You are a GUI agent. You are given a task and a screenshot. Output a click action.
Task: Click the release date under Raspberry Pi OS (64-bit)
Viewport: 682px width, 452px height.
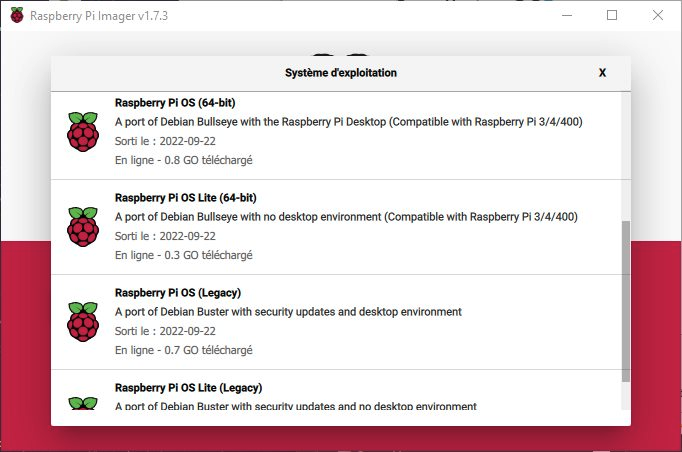pos(165,141)
